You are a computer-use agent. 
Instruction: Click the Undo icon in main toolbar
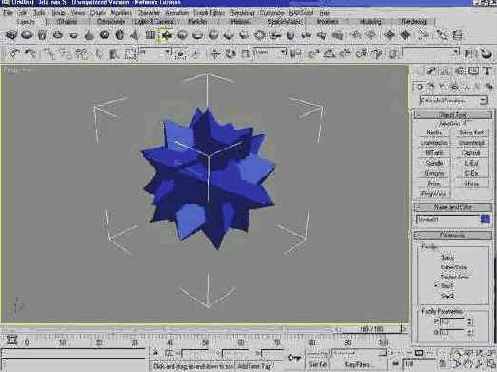[x=14, y=53]
